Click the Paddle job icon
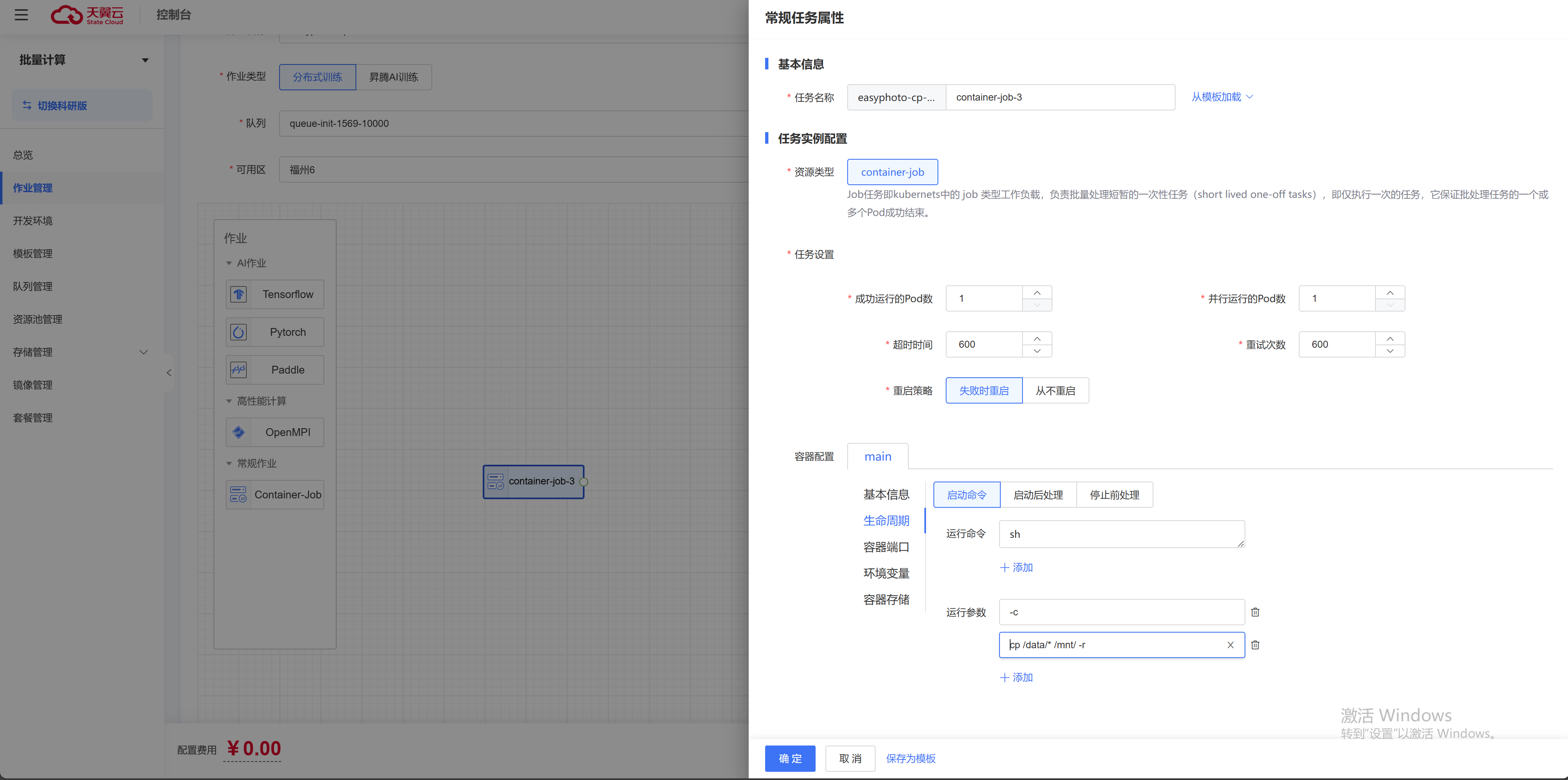This screenshot has width=1568, height=780. pos(238,370)
